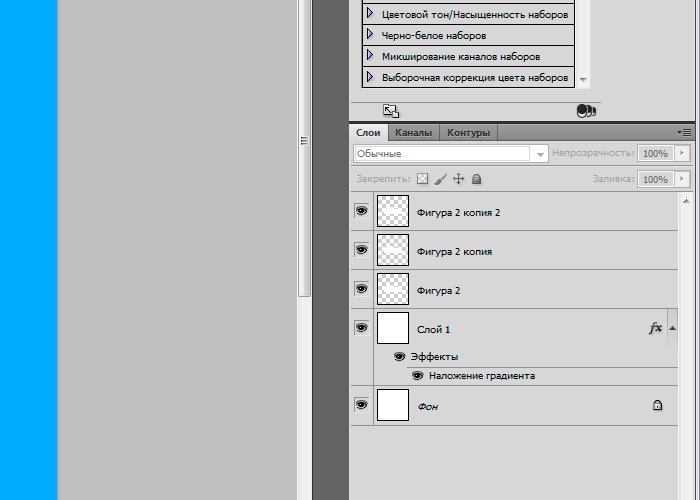The image size is (700, 500).
Task: Click the fx icon on Слой 1
Action: pyautogui.click(x=655, y=329)
